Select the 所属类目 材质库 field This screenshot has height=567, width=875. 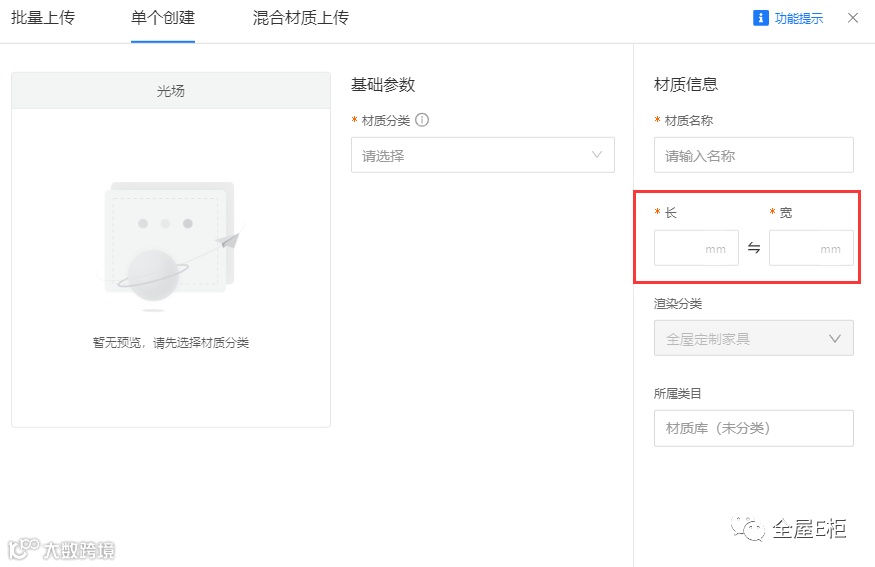753,428
